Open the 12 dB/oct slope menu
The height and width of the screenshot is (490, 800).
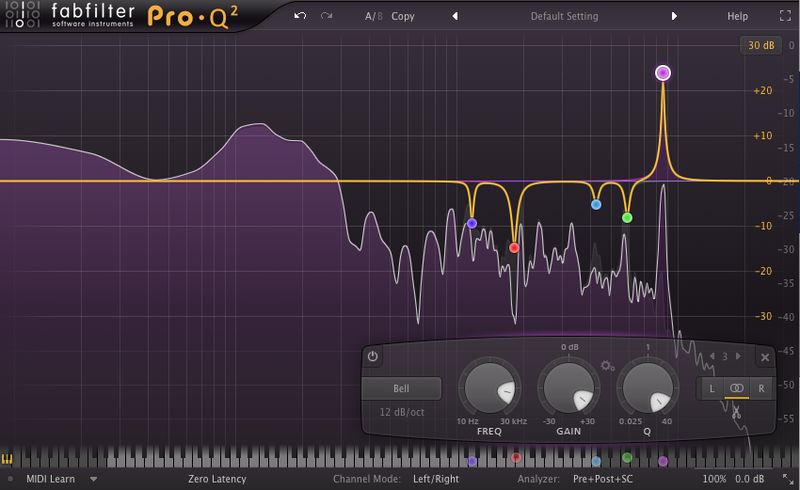401,412
